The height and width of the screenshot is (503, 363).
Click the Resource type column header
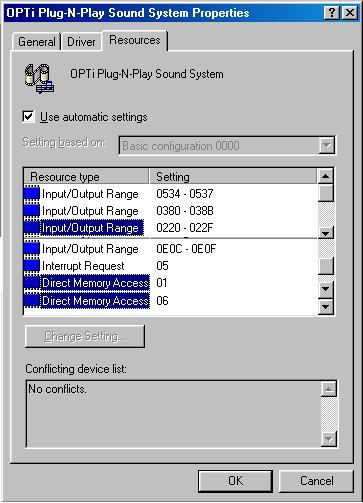pyautogui.click(x=86, y=177)
